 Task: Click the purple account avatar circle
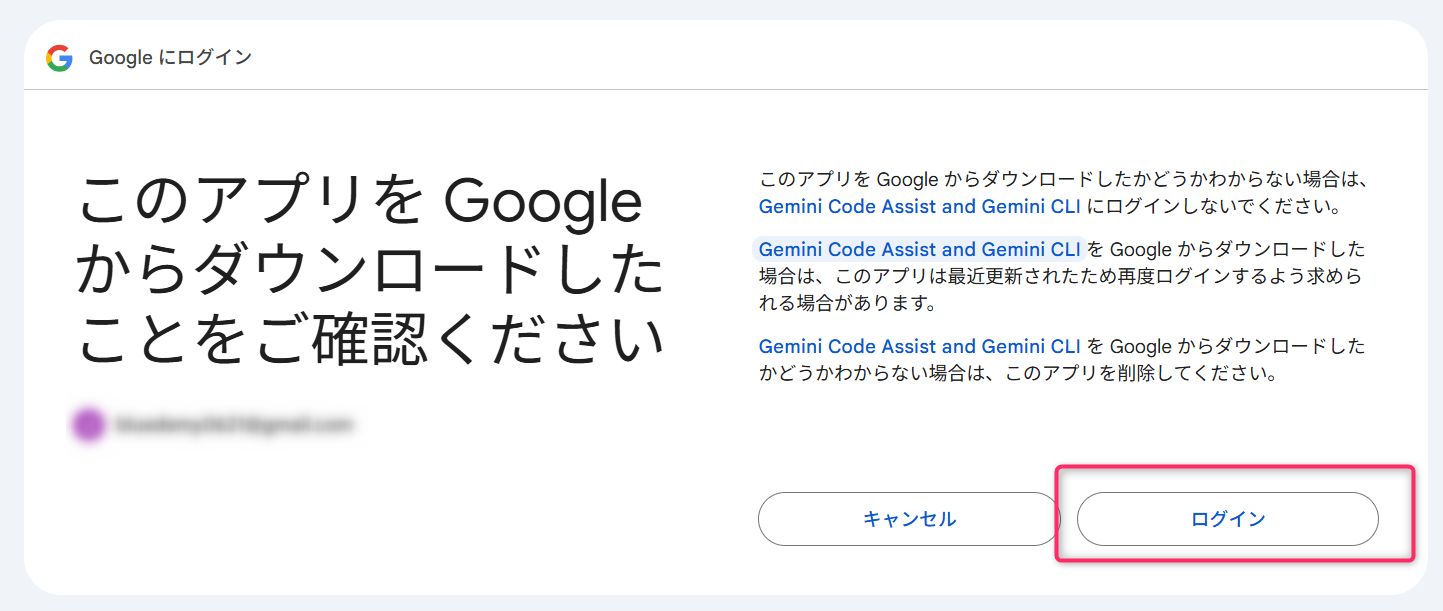[x=87, y=425]
